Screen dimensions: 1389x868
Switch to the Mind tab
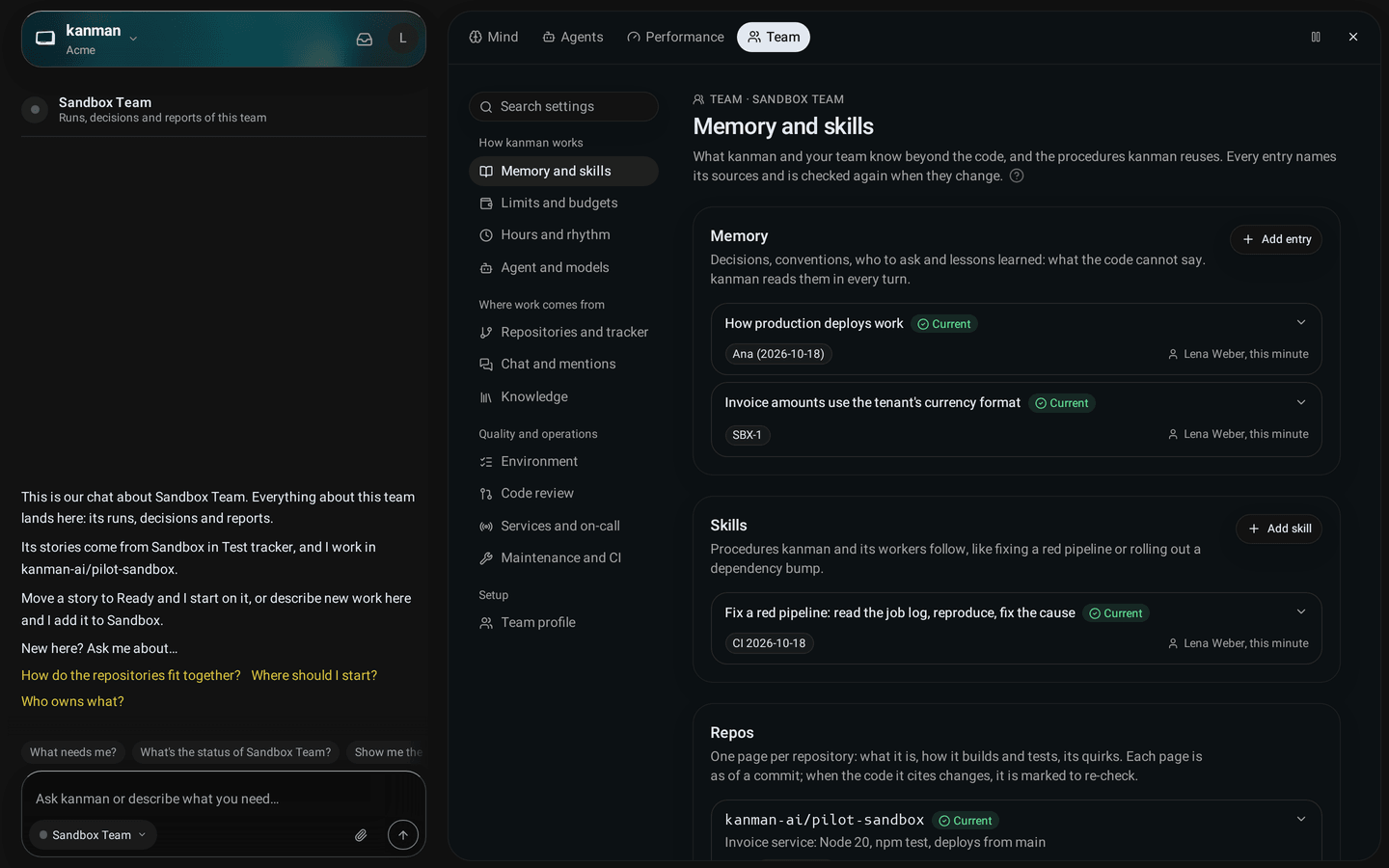pos(494,37)
